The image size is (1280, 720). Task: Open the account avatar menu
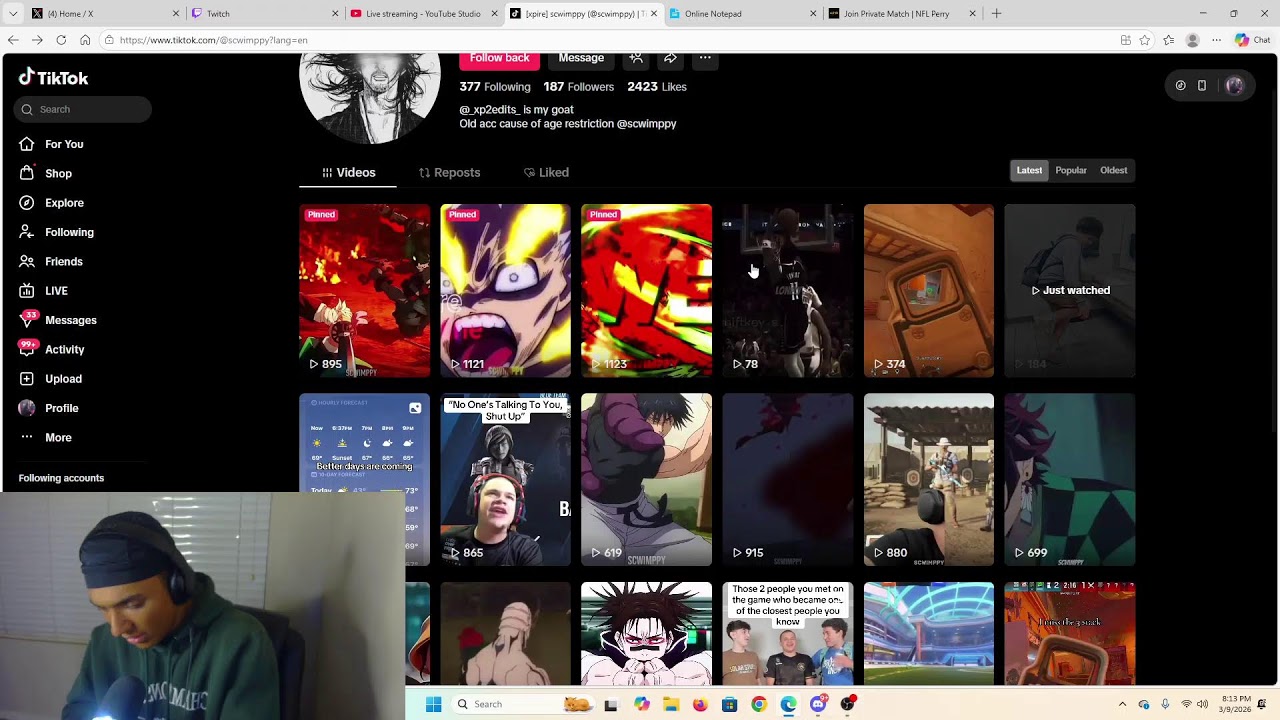pyautogui.click(x=1234, y=86)
